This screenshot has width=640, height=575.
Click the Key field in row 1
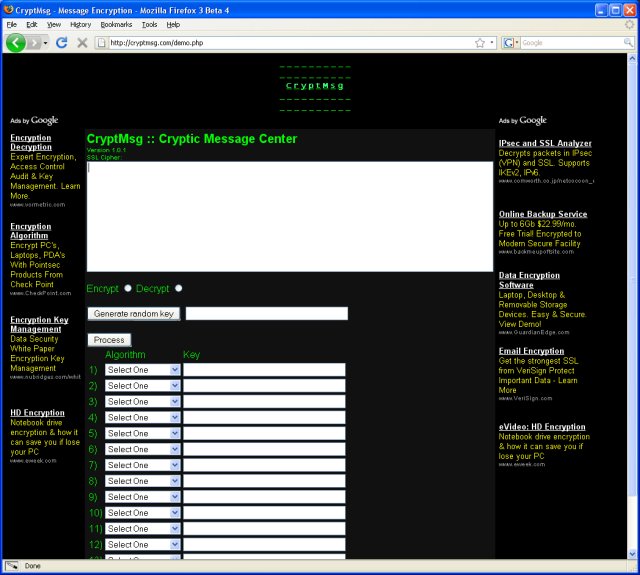pos(264,370)
